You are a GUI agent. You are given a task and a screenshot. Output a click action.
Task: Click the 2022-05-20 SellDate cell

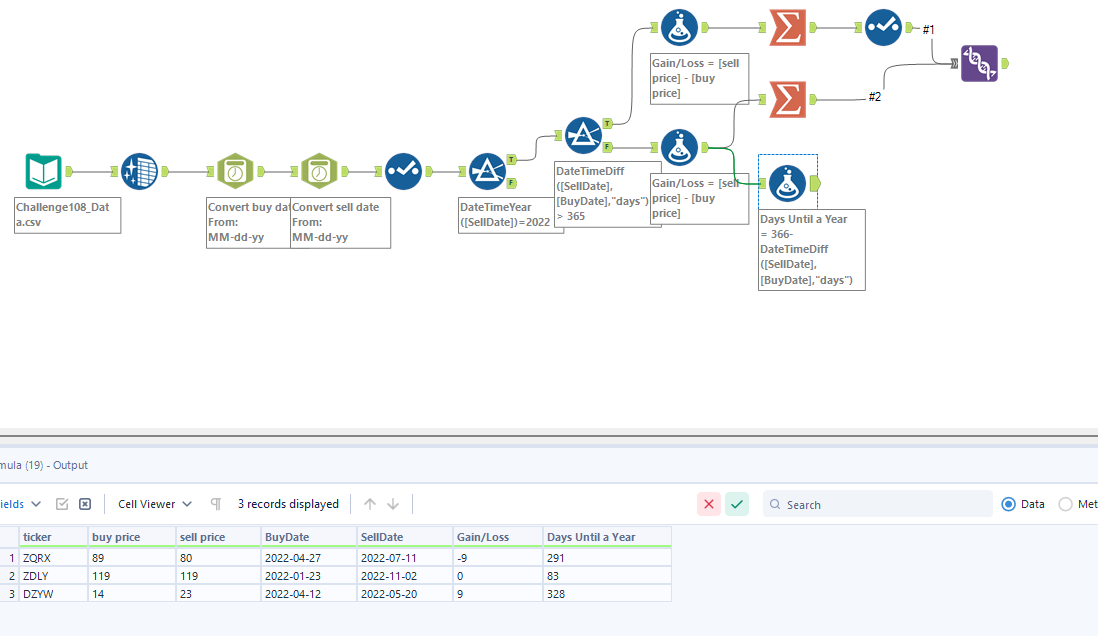click(405, 593)
